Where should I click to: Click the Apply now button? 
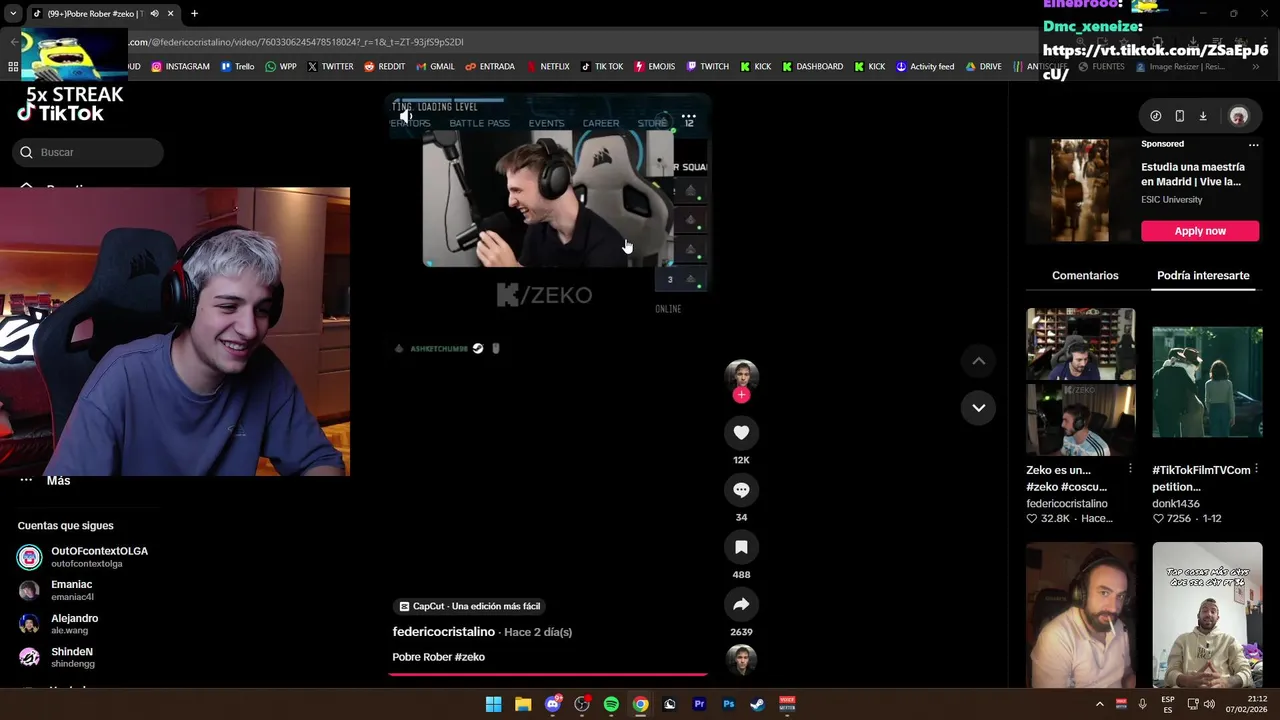(1200, 231)
